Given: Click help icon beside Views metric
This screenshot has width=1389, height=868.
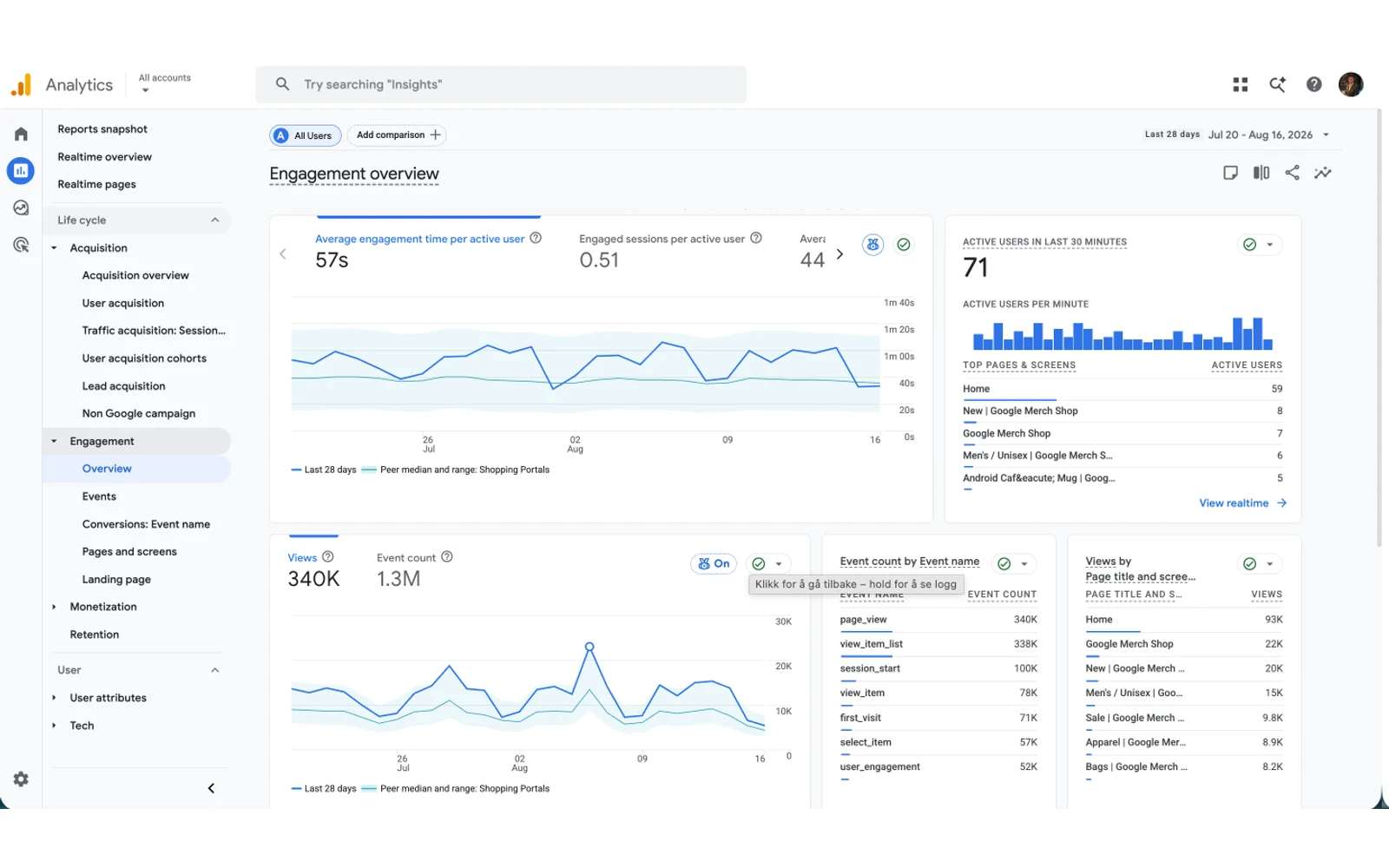Looking at the screenshot, I should [328, 556].
